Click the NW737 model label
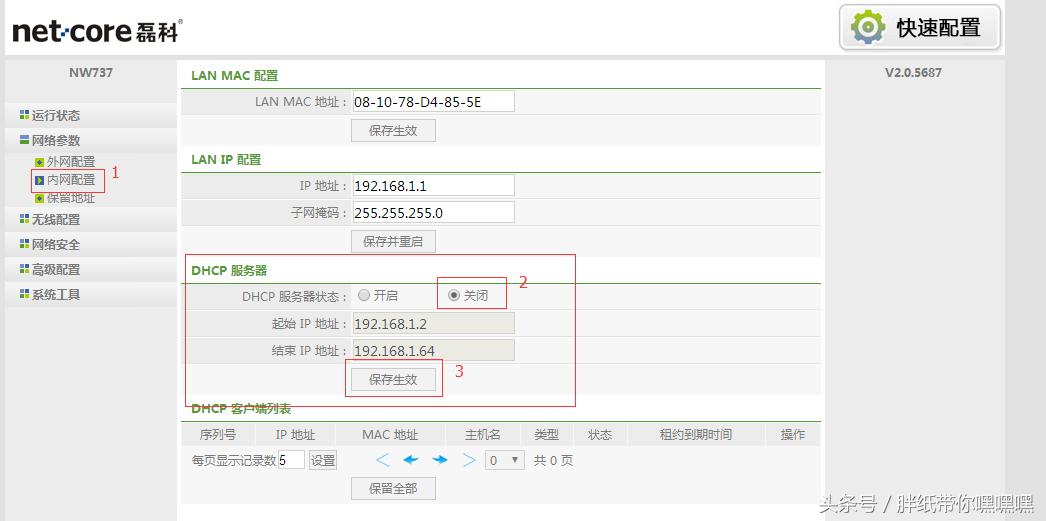This screenshot has width=1046, height=521. click(91, 73)
